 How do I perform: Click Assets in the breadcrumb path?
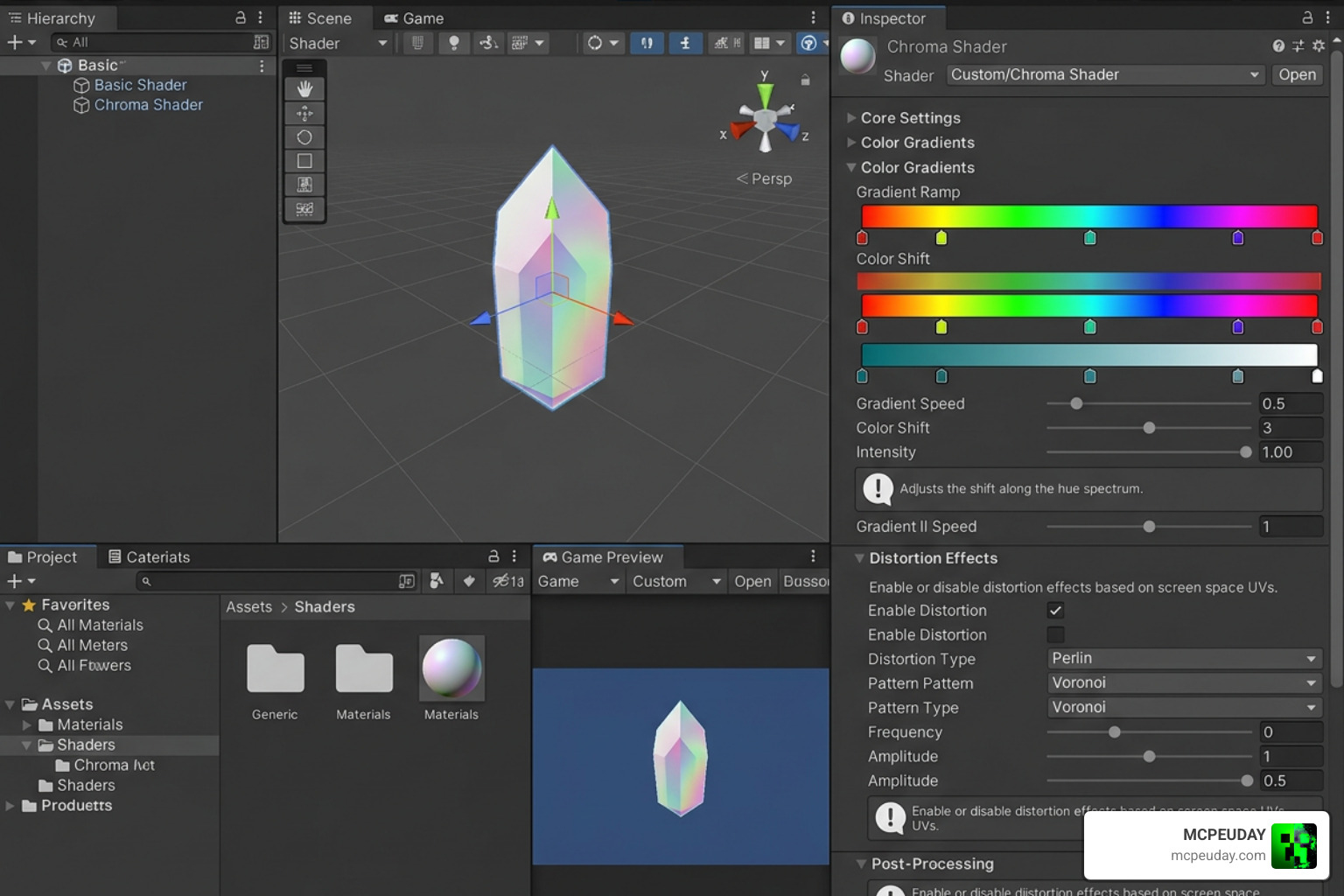248,607
